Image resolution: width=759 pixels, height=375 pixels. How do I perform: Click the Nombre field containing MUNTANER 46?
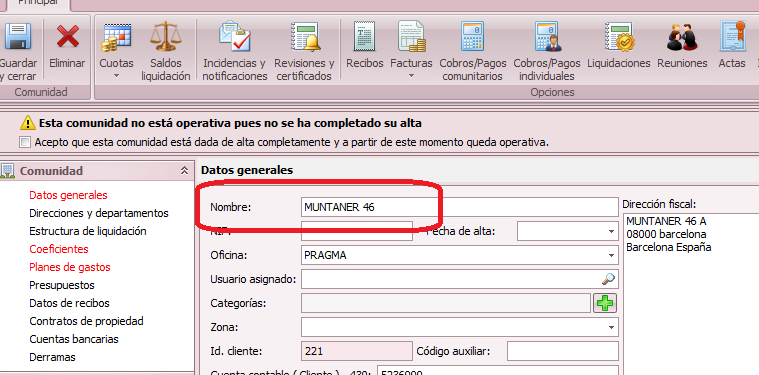tap(459, 207)
